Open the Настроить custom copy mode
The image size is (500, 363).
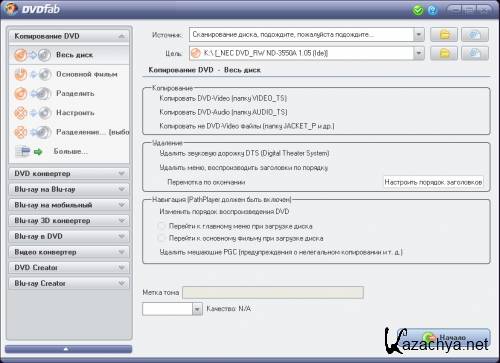69,113
